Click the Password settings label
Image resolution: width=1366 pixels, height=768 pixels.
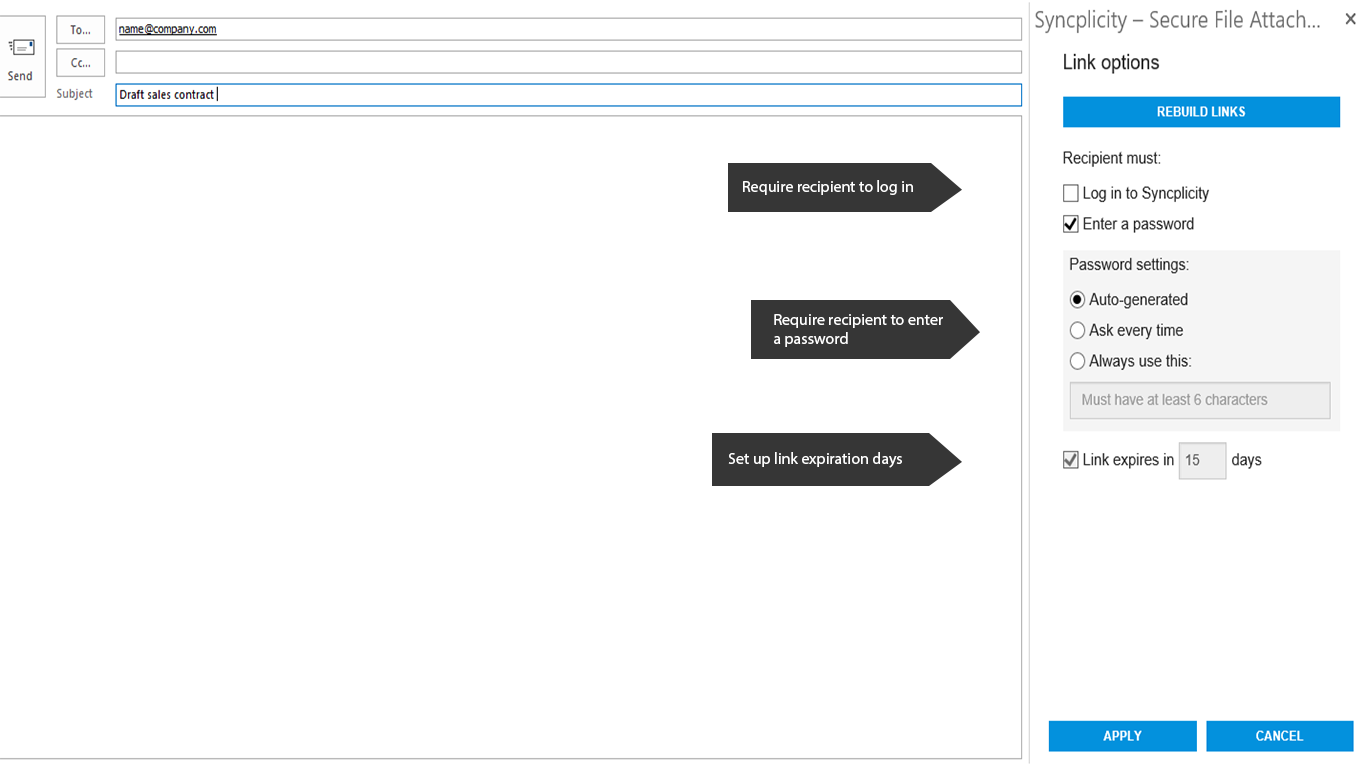point(1129,265)
